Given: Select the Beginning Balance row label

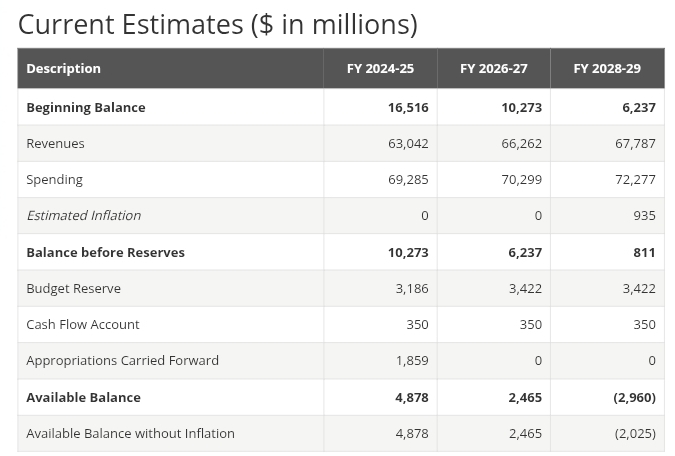Looking at the screenshot, I should (x=85, y=107).
